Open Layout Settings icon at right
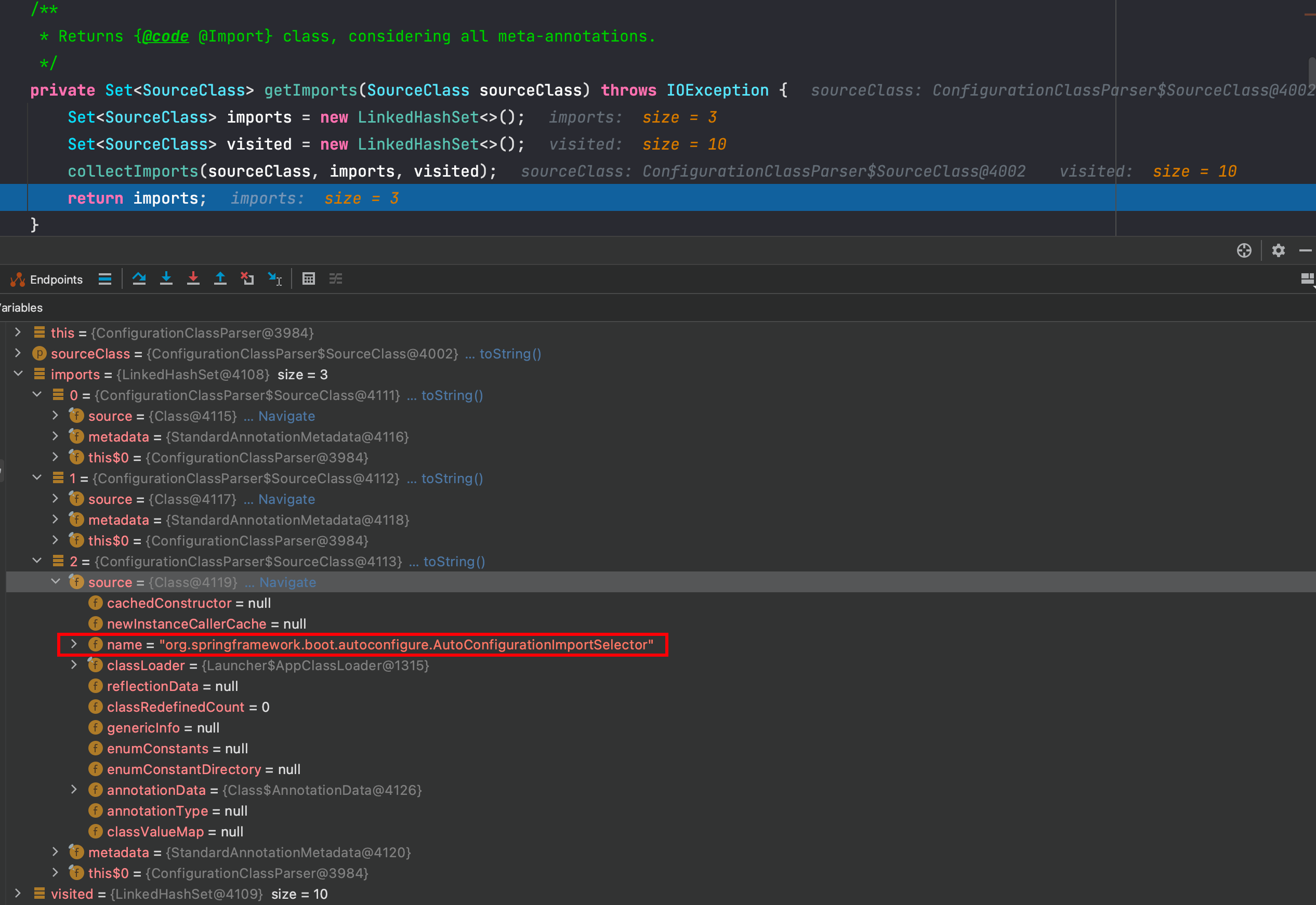Image resolution: width=1316 pixels, height=905 pixels. 1308,279
